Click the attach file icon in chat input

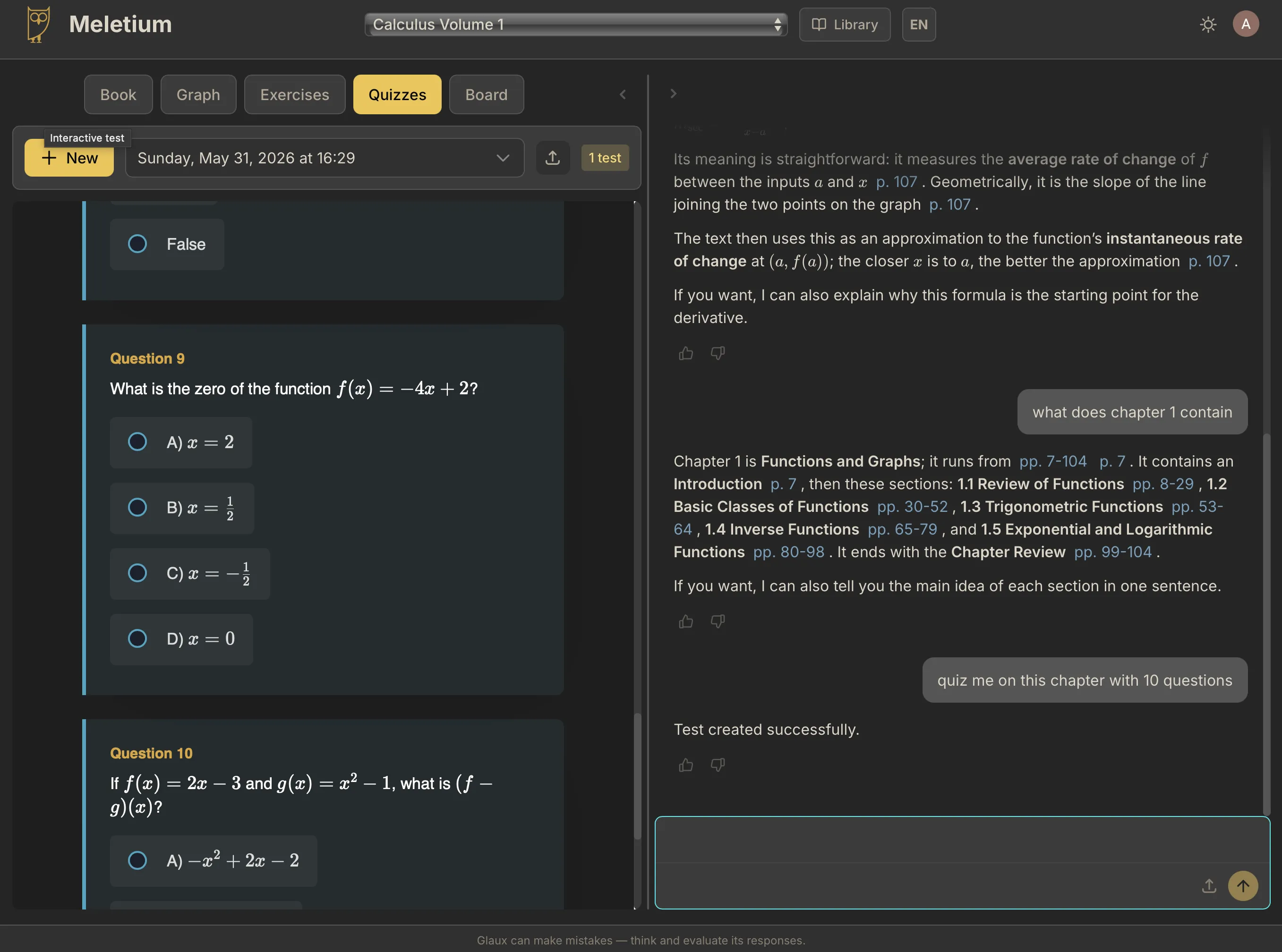coord(1209,886)
